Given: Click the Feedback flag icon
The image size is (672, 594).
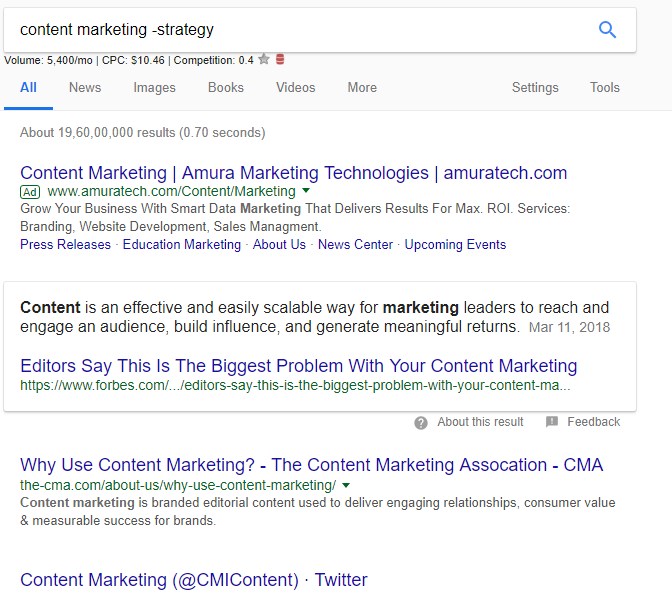Looking at the screenshot, I should pyautogui.click(x=552, y=422).
